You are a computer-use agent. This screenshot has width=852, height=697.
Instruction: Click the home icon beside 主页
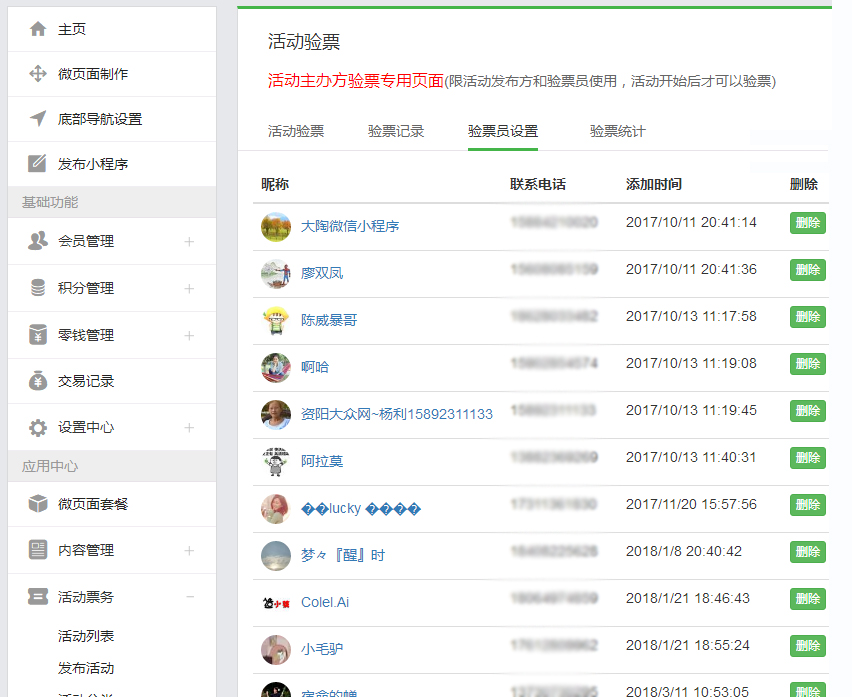pyautogui.click(x=38, y=29)
